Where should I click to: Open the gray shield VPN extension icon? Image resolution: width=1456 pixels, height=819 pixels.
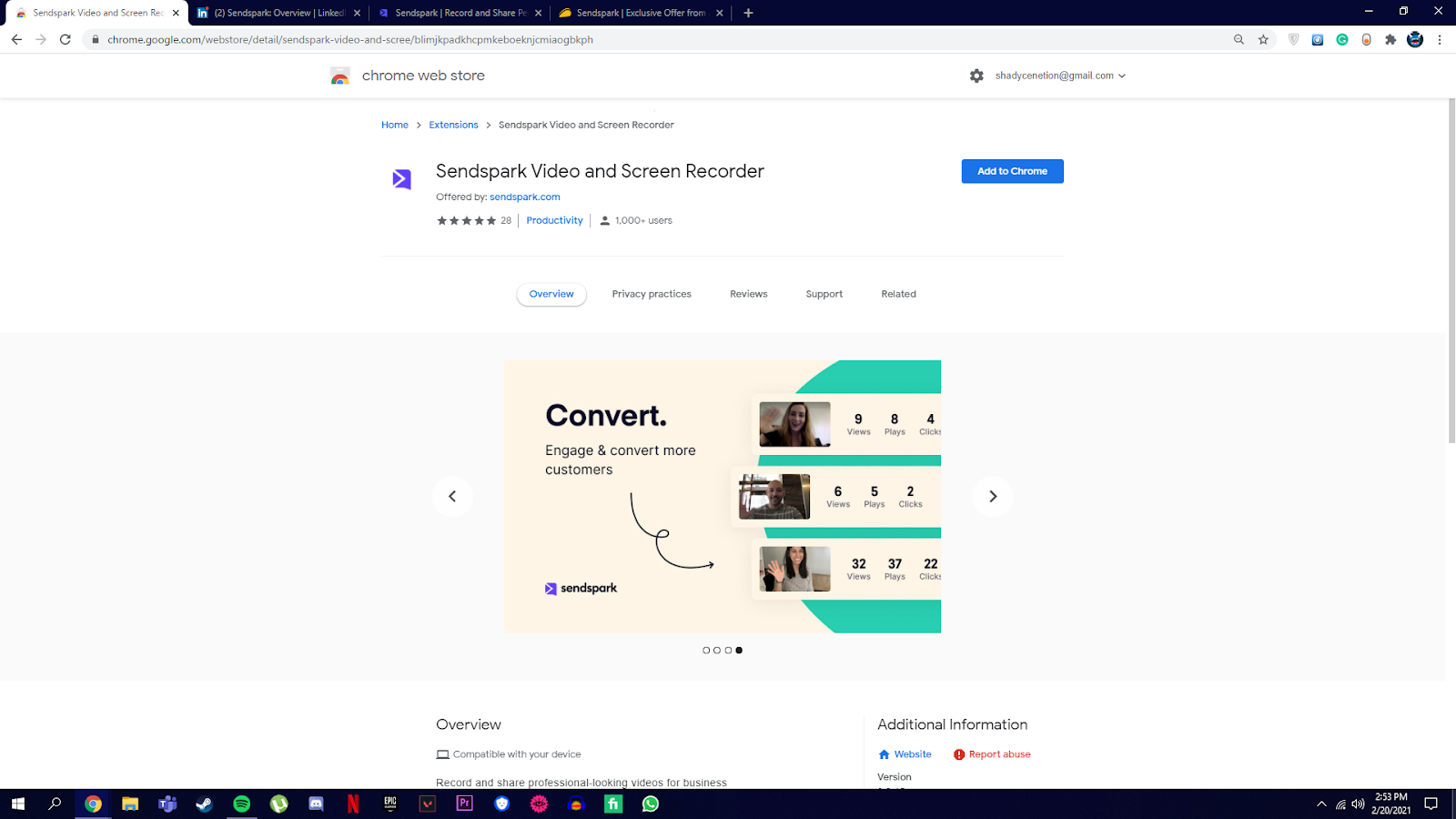coord(1293,39)
